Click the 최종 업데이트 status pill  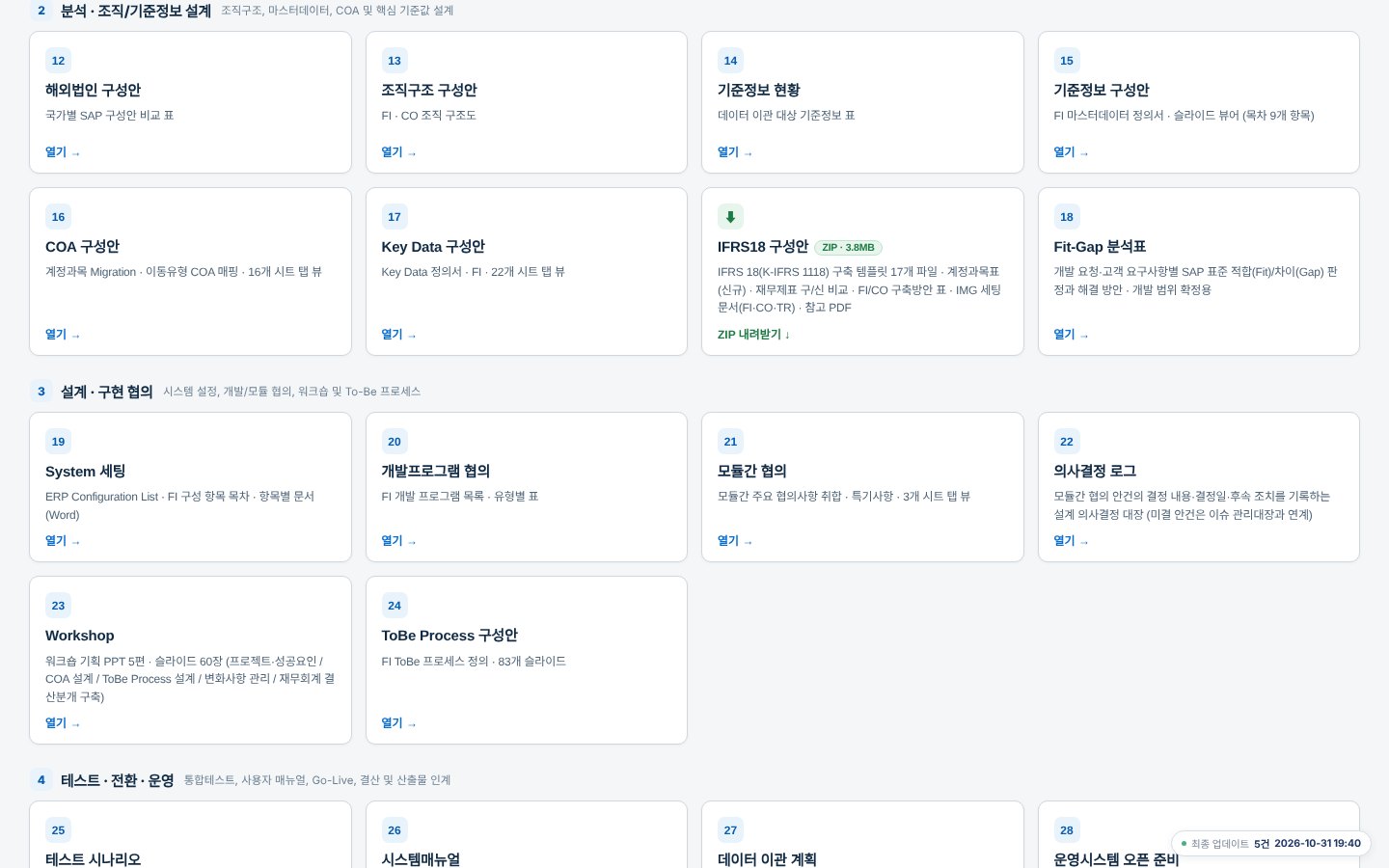coord(1271,844)
